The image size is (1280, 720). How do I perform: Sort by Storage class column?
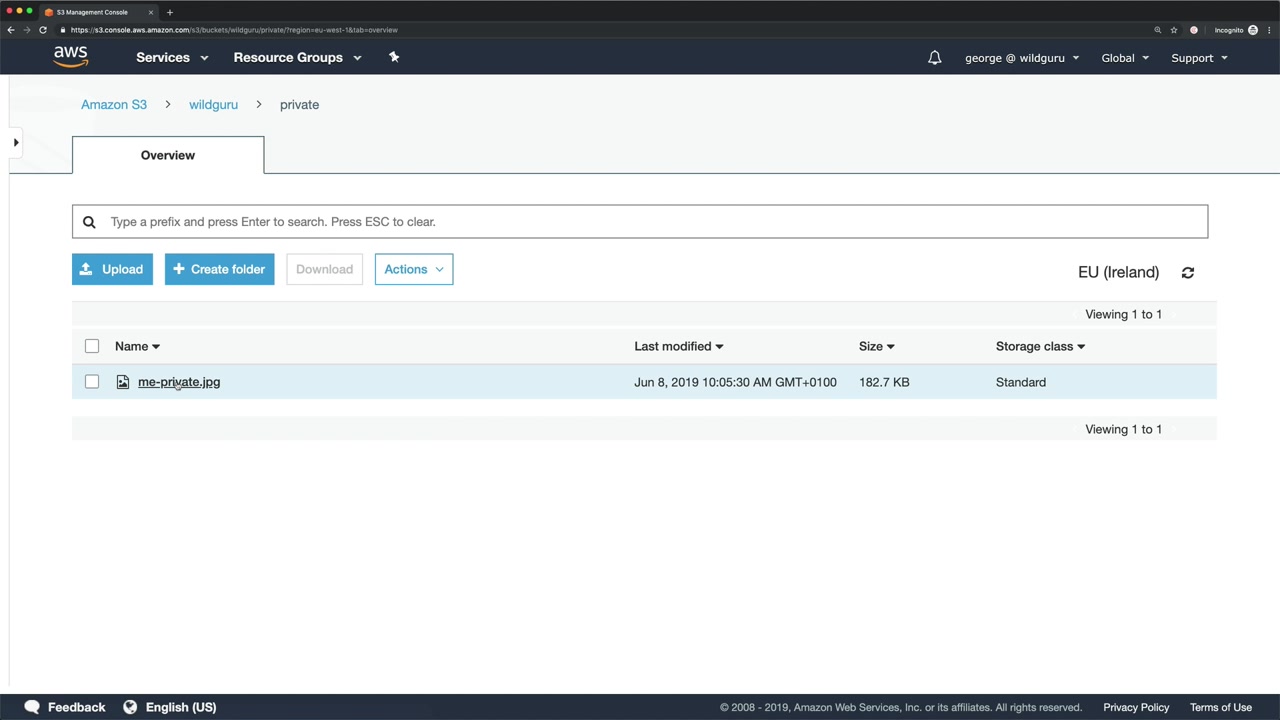[x=1040, y=346]
